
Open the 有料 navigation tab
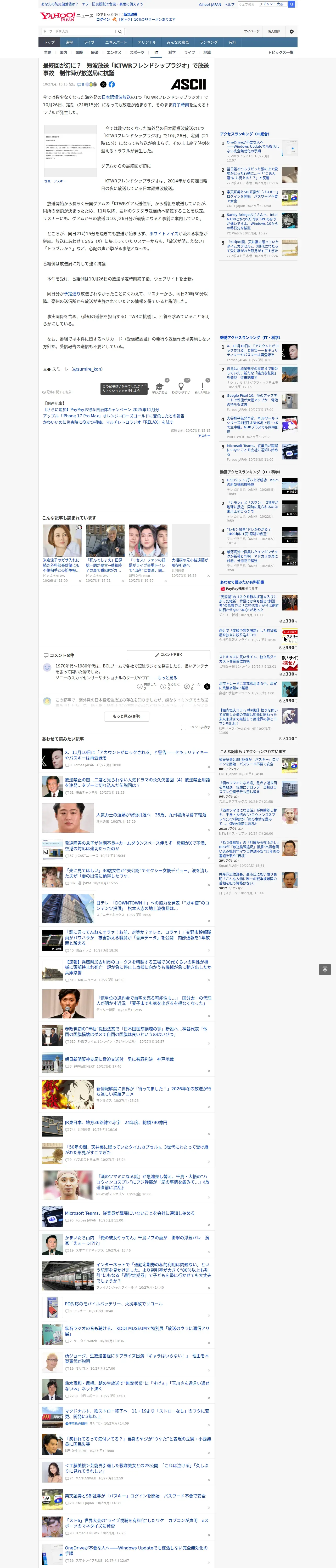[x=232, y=43]
